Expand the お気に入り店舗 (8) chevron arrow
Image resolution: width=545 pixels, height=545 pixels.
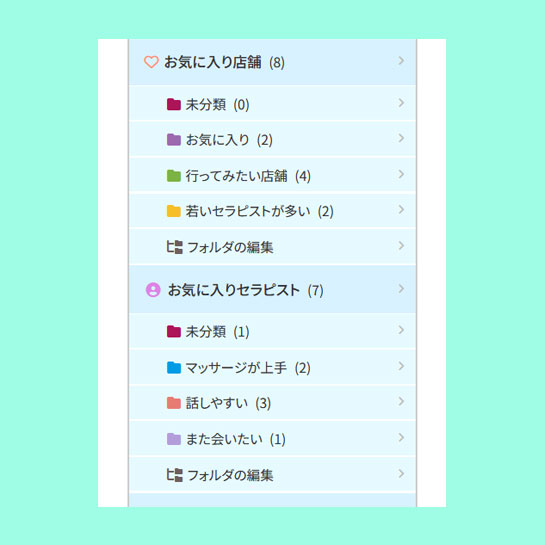point(401,60)
